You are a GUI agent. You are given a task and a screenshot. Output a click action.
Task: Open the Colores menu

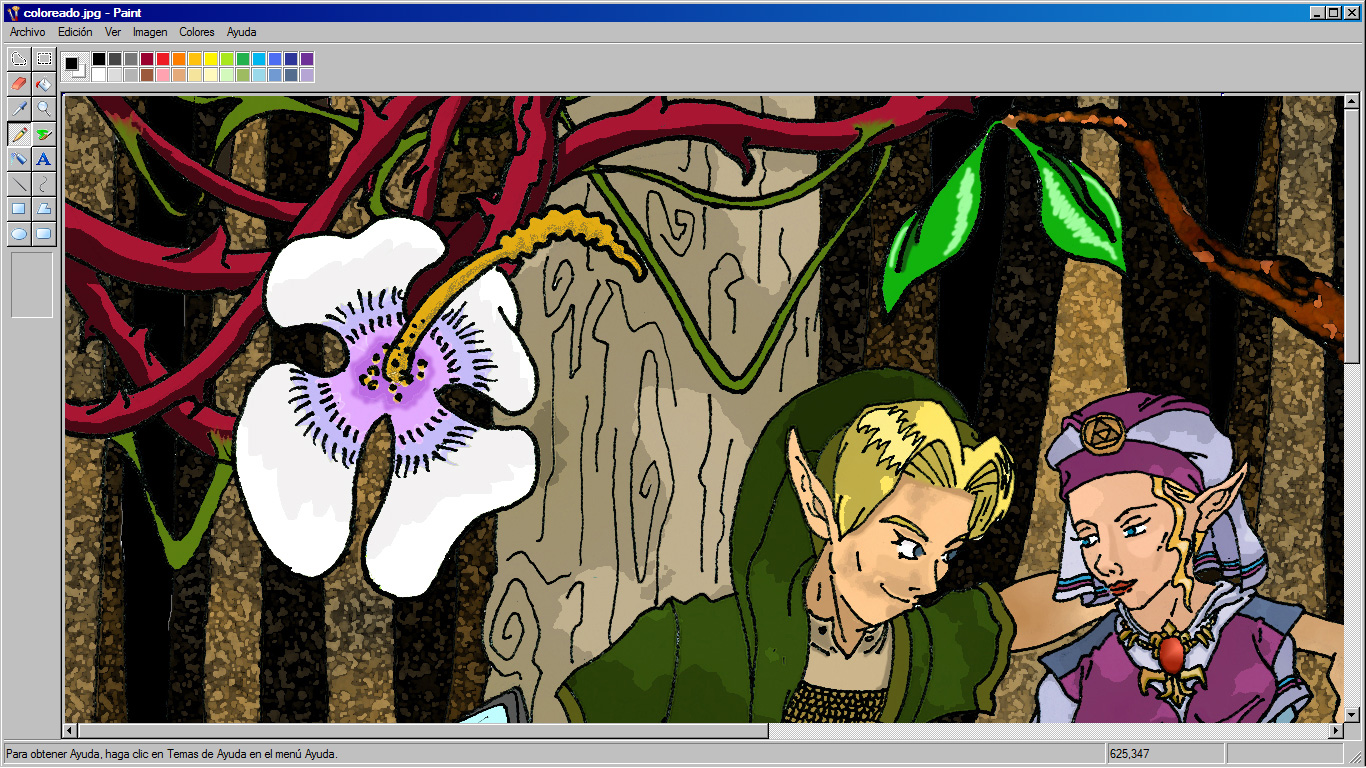coord(197,32)
